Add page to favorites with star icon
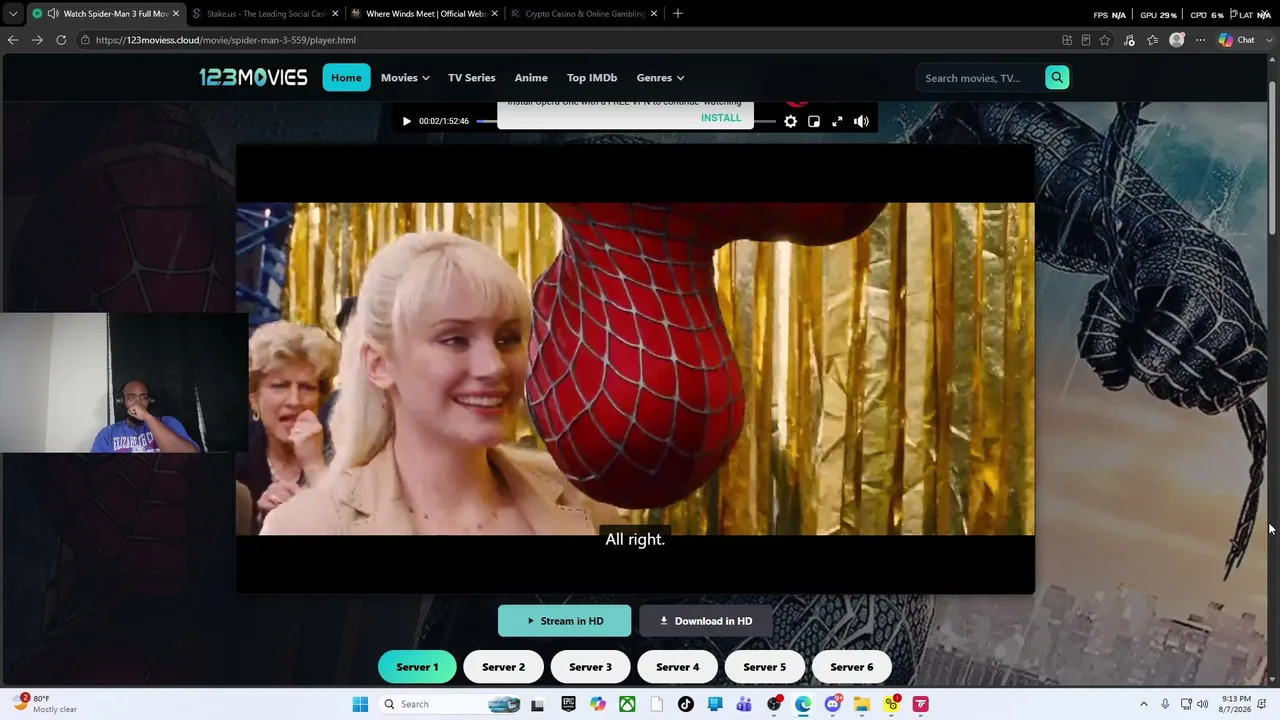1280x720 pixels. [x=1105, y=40]
